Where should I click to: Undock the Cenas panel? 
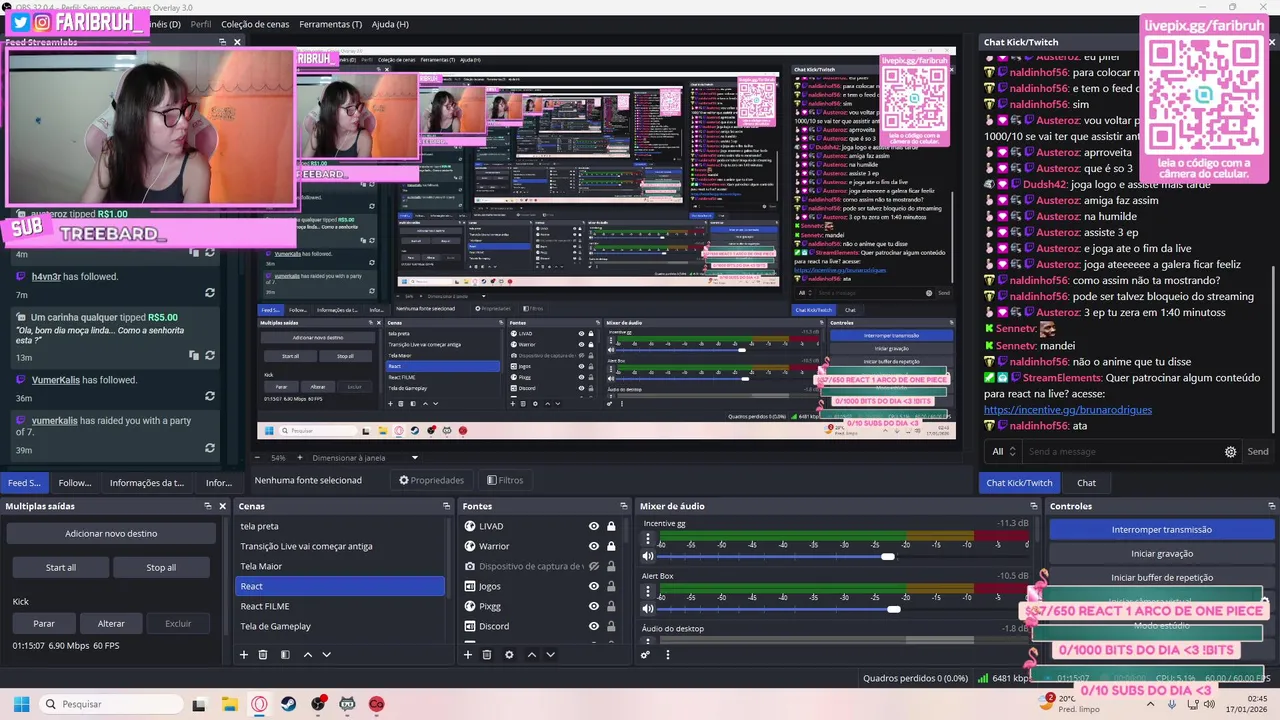pos(446,506)
